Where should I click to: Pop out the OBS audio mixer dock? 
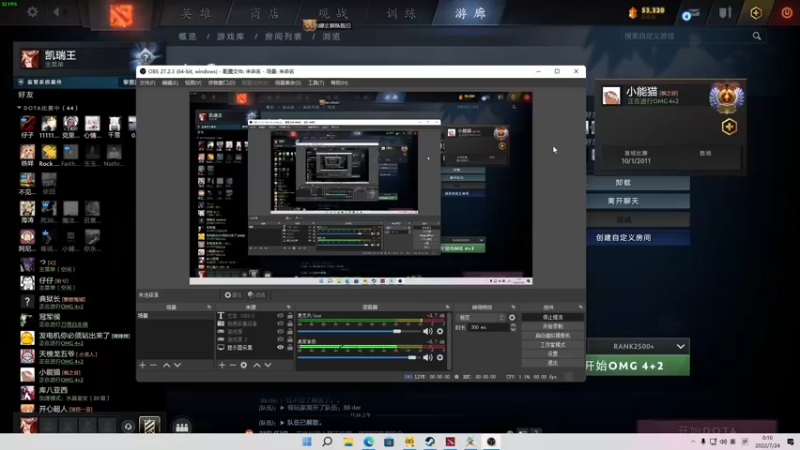point(447,307)
